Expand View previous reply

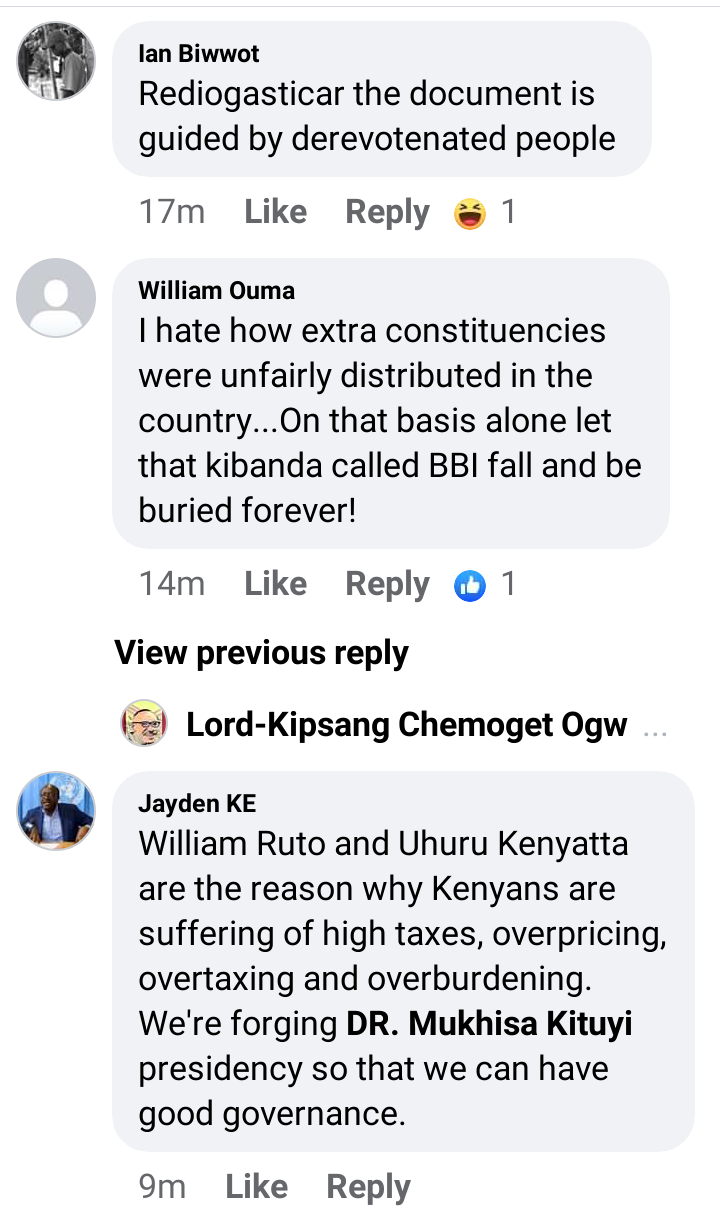click(x=261, y=653)
